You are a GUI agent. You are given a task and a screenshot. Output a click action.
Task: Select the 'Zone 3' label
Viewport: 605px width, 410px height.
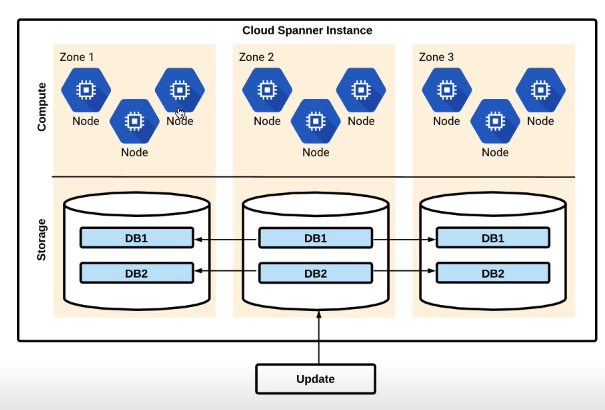tap(436, 57)
